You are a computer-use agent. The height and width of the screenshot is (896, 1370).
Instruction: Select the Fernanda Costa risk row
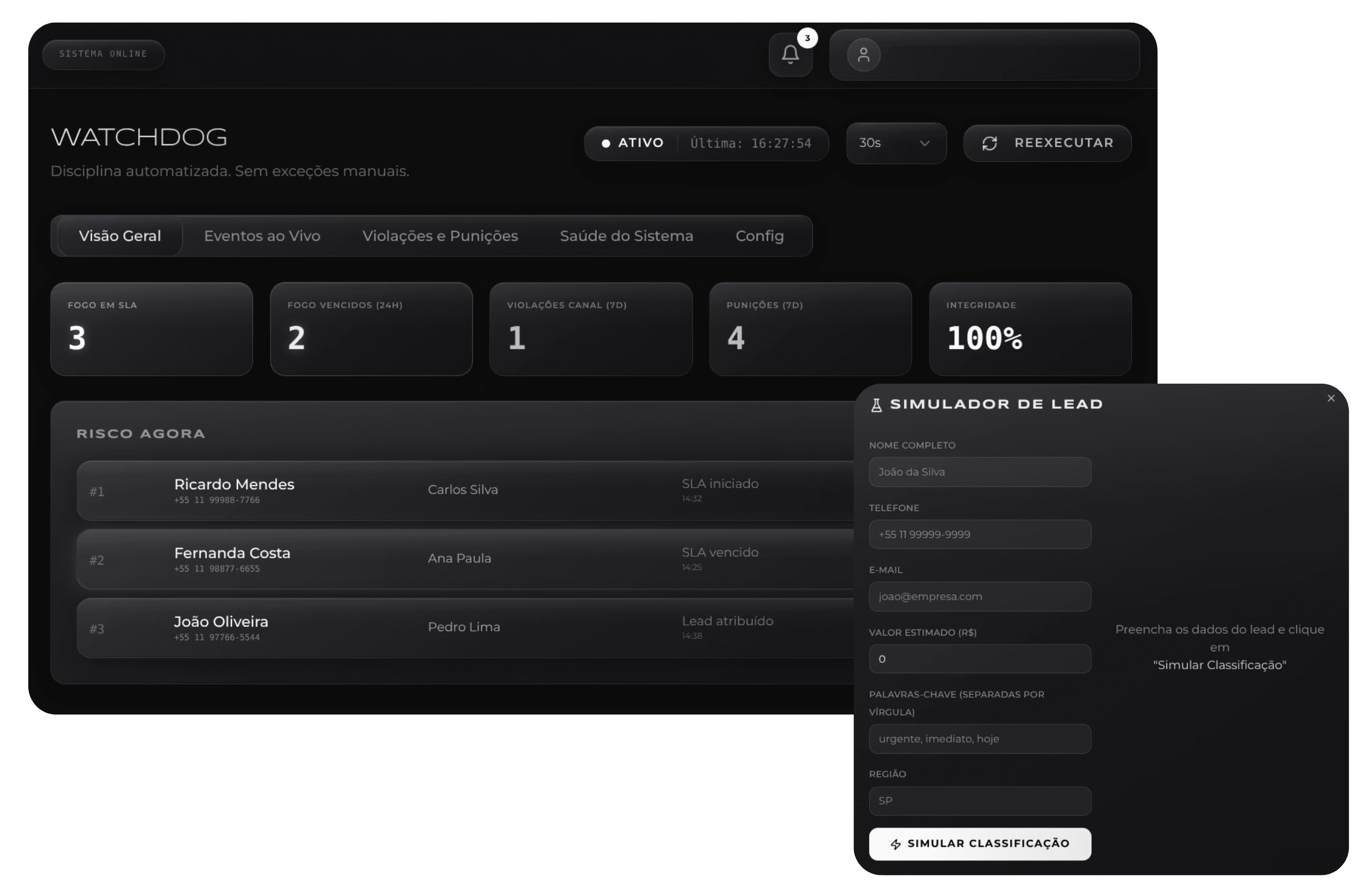461,559
